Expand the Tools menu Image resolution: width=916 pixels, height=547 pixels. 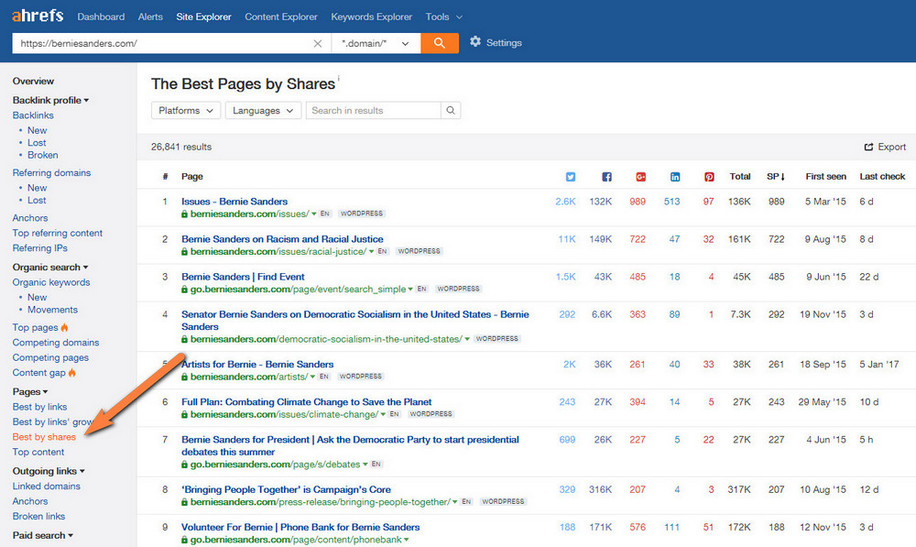coord(444,17)
